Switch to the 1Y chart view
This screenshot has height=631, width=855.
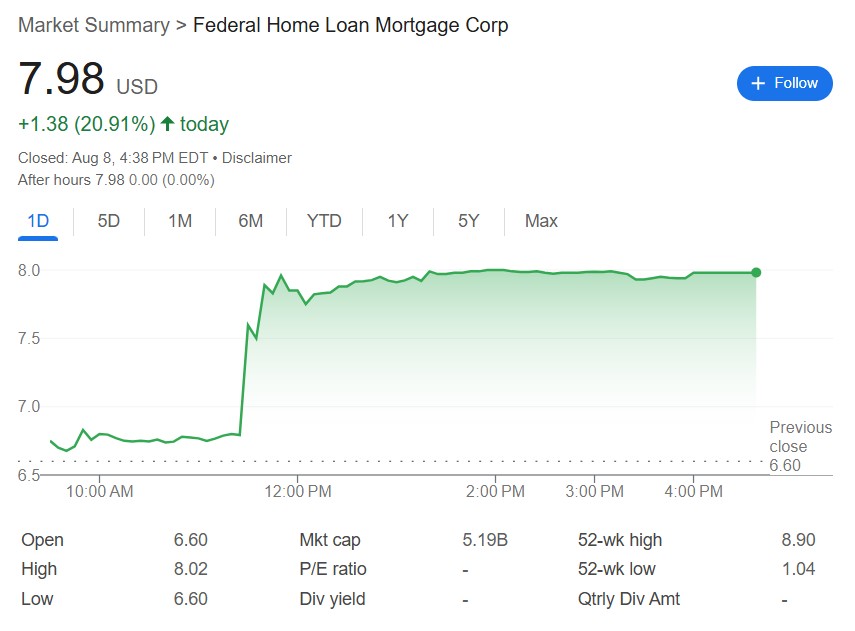click(x=398, y=221)
